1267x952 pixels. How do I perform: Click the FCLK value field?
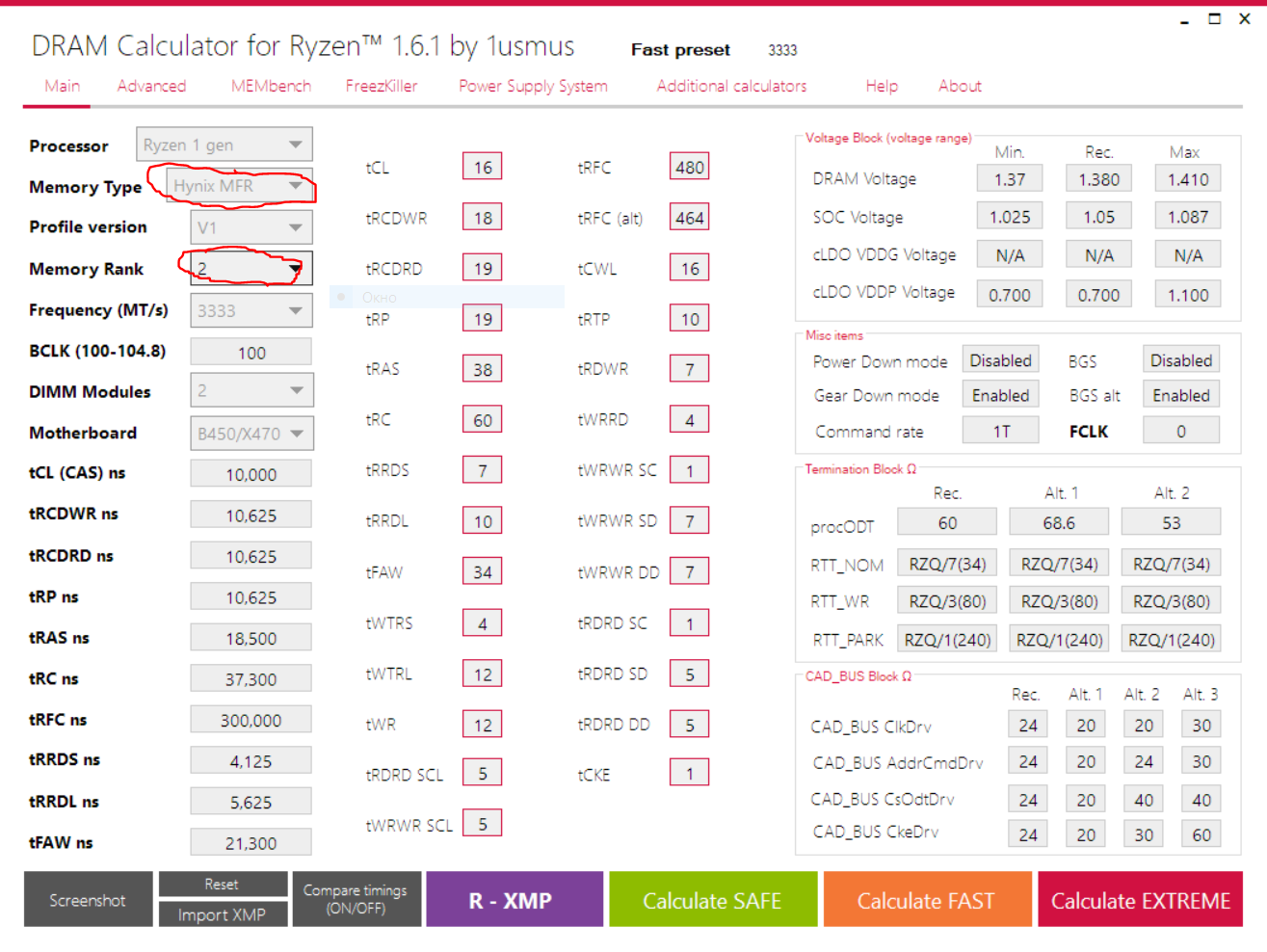click(1181, 431)
